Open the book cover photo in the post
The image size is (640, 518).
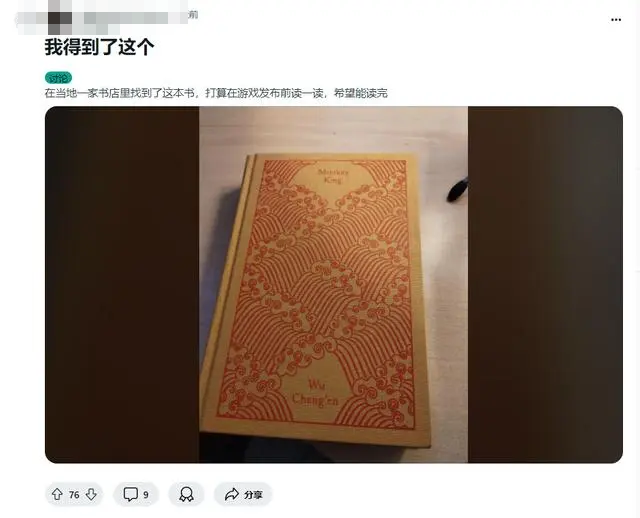(333, 285)
